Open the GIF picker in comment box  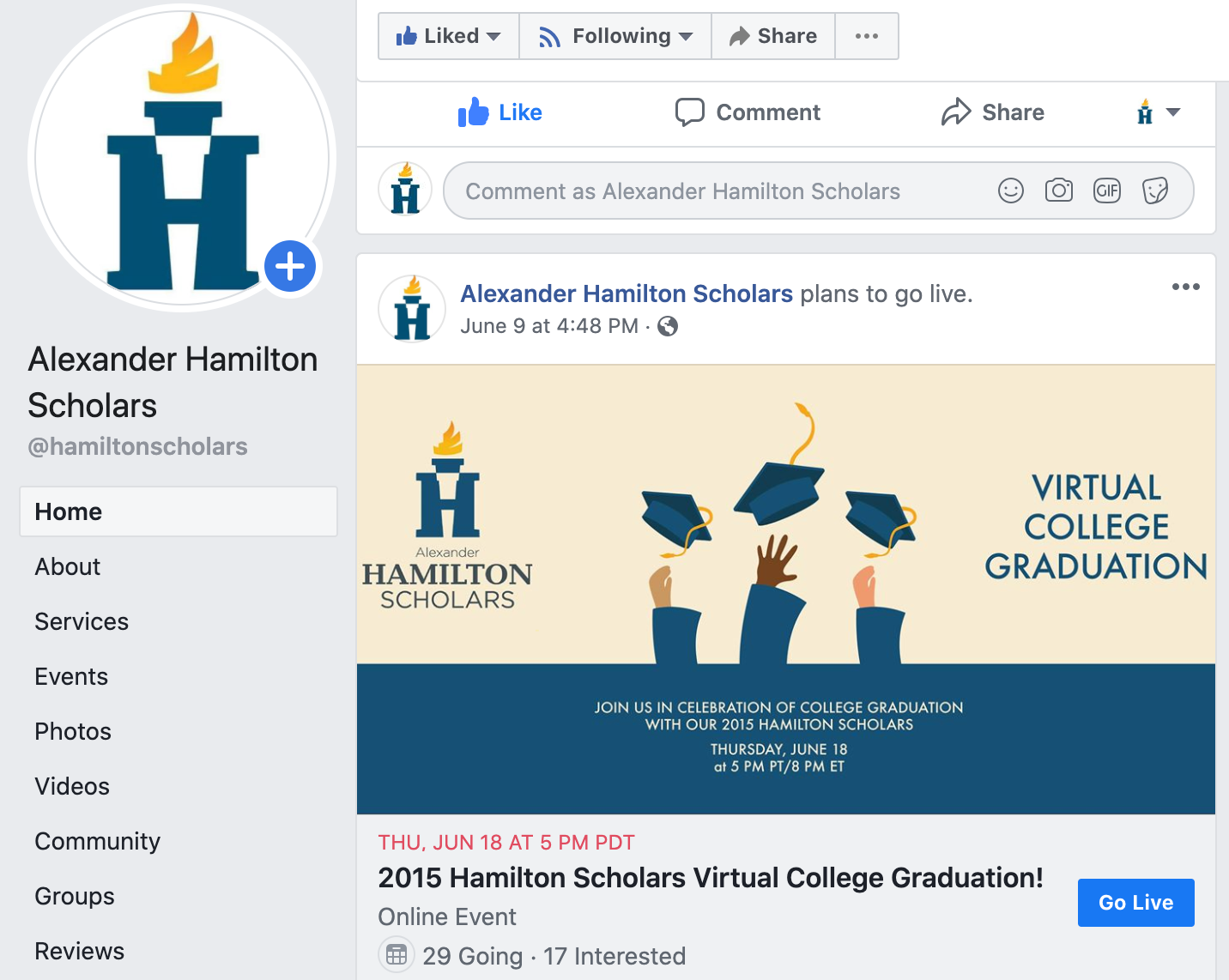[1107, 191]
